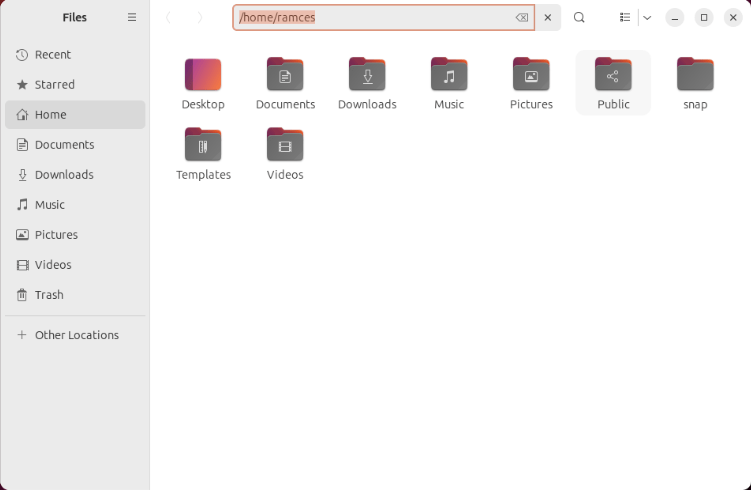Select the Videos folder icon
751x490 pixels.
[x=285, y=144]
